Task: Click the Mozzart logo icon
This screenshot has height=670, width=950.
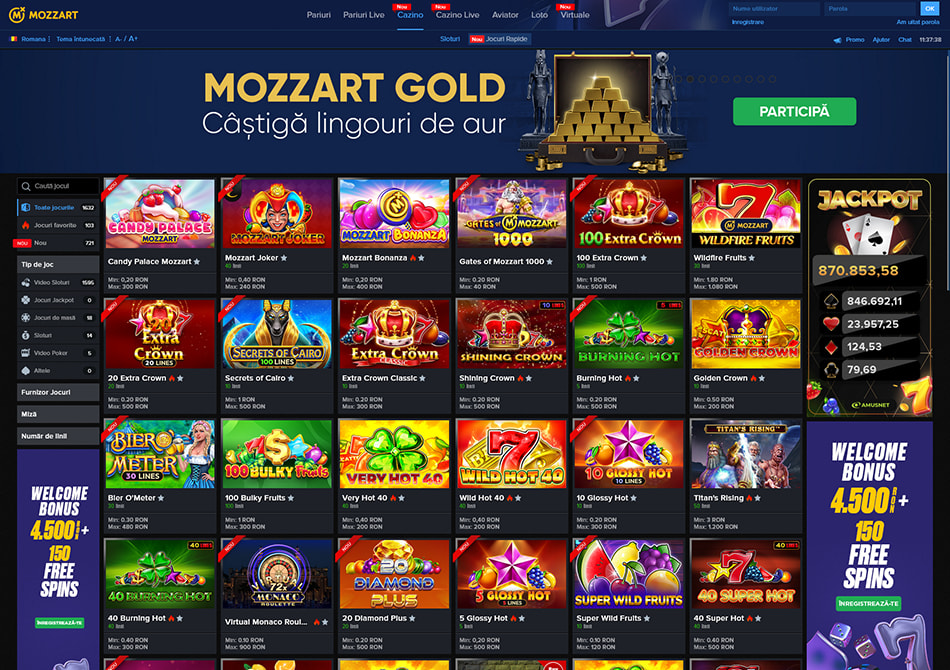Action: click(16, 15)
